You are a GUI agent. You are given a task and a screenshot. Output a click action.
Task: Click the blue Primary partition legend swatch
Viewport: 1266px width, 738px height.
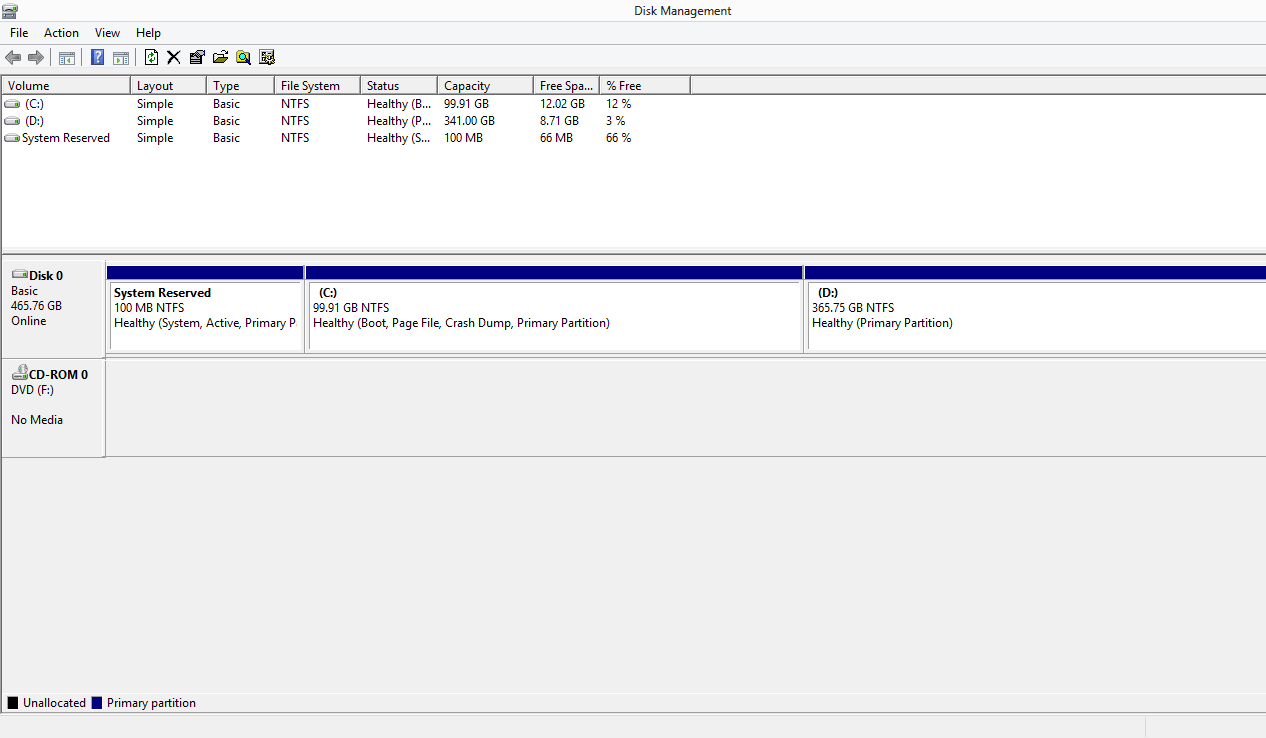(97, 703)
